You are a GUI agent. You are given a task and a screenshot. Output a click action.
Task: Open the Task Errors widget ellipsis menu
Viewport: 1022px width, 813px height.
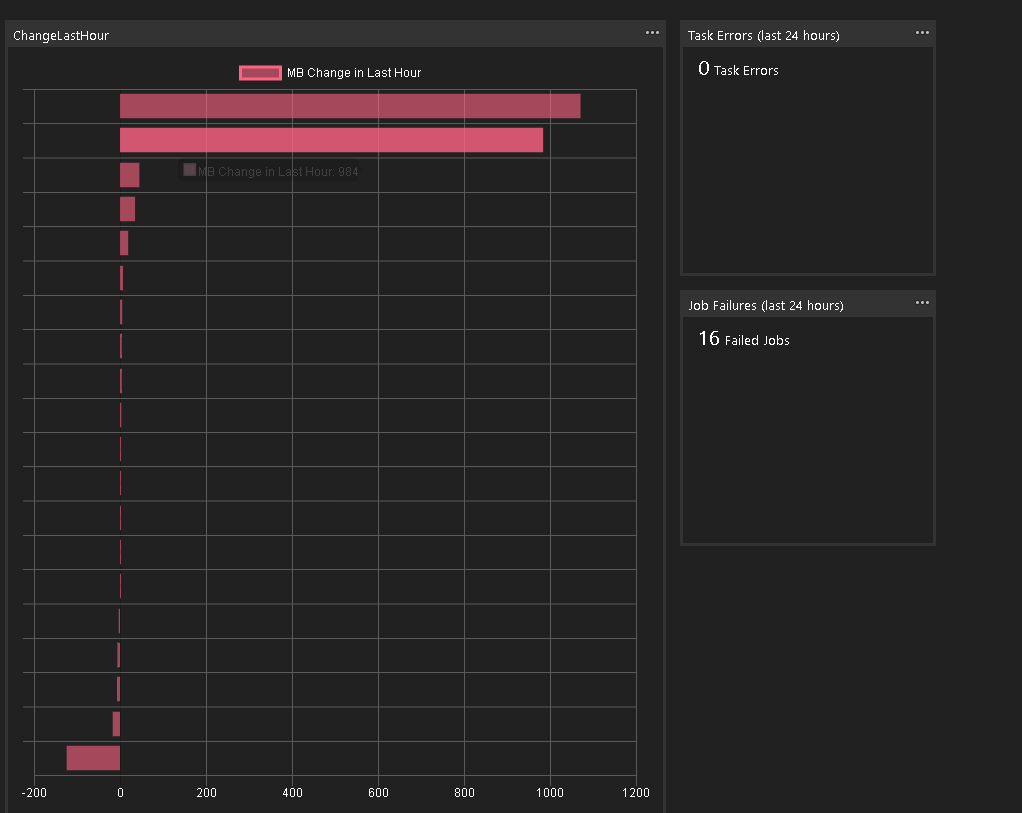click(922, 33)
